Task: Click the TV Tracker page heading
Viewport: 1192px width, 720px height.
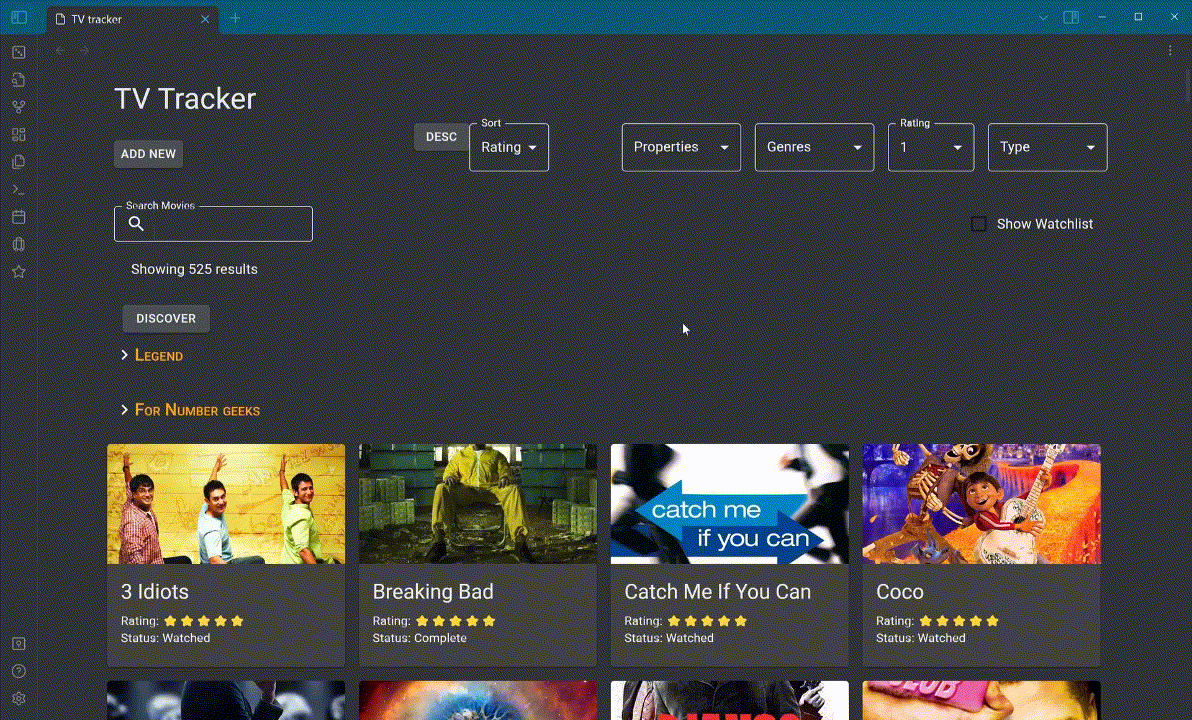Action: click(x=185, y=99)
